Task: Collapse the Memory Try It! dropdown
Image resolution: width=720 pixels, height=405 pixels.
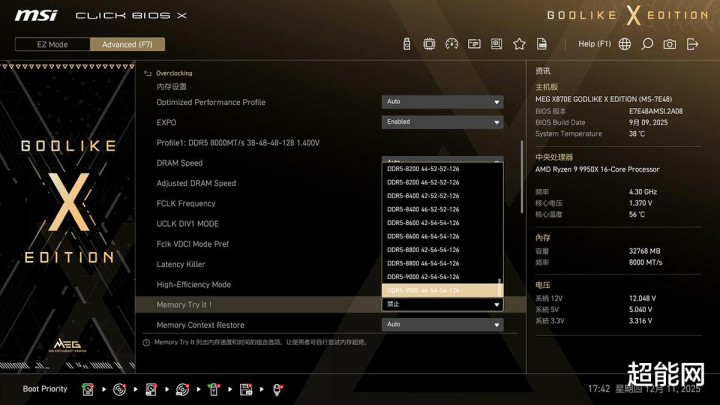Action: (x=442, y=304)
